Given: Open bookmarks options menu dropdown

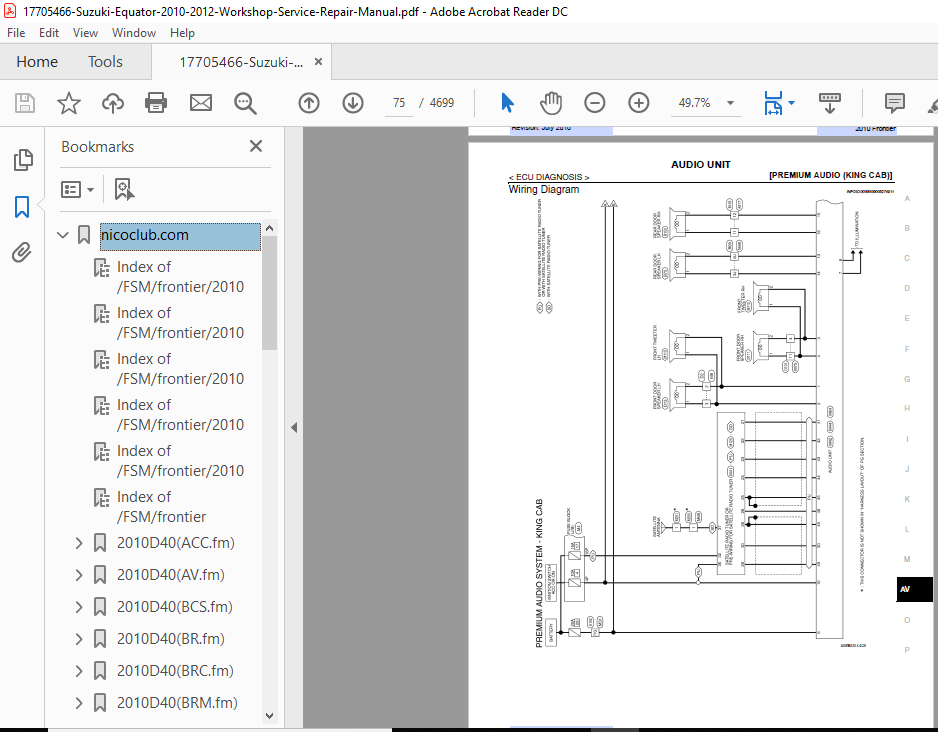Looking at the screenshot, I should (78, 190).
